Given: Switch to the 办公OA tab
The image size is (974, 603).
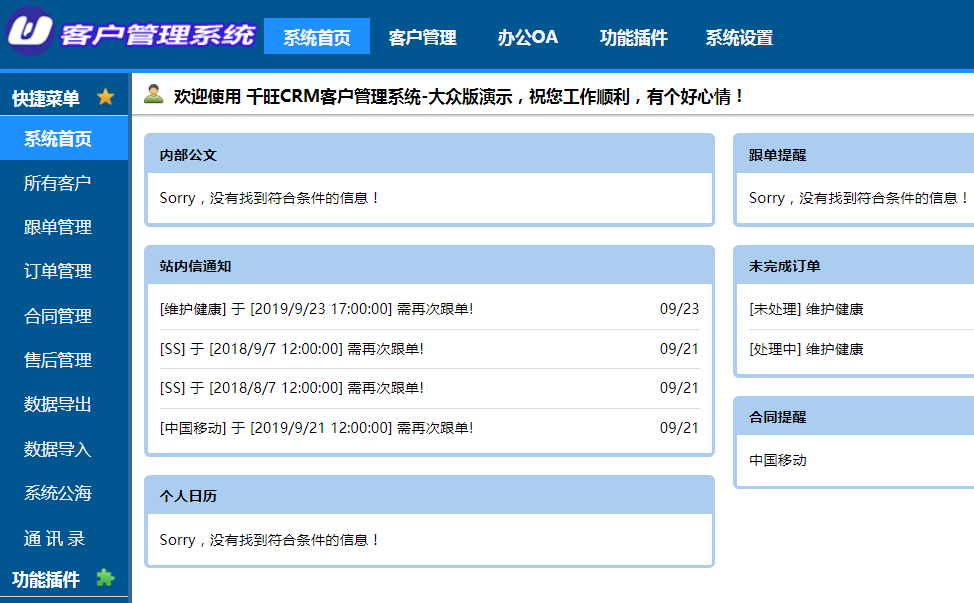Looking at the screenshot, I should pyautogui.click(x=528, y=38).
